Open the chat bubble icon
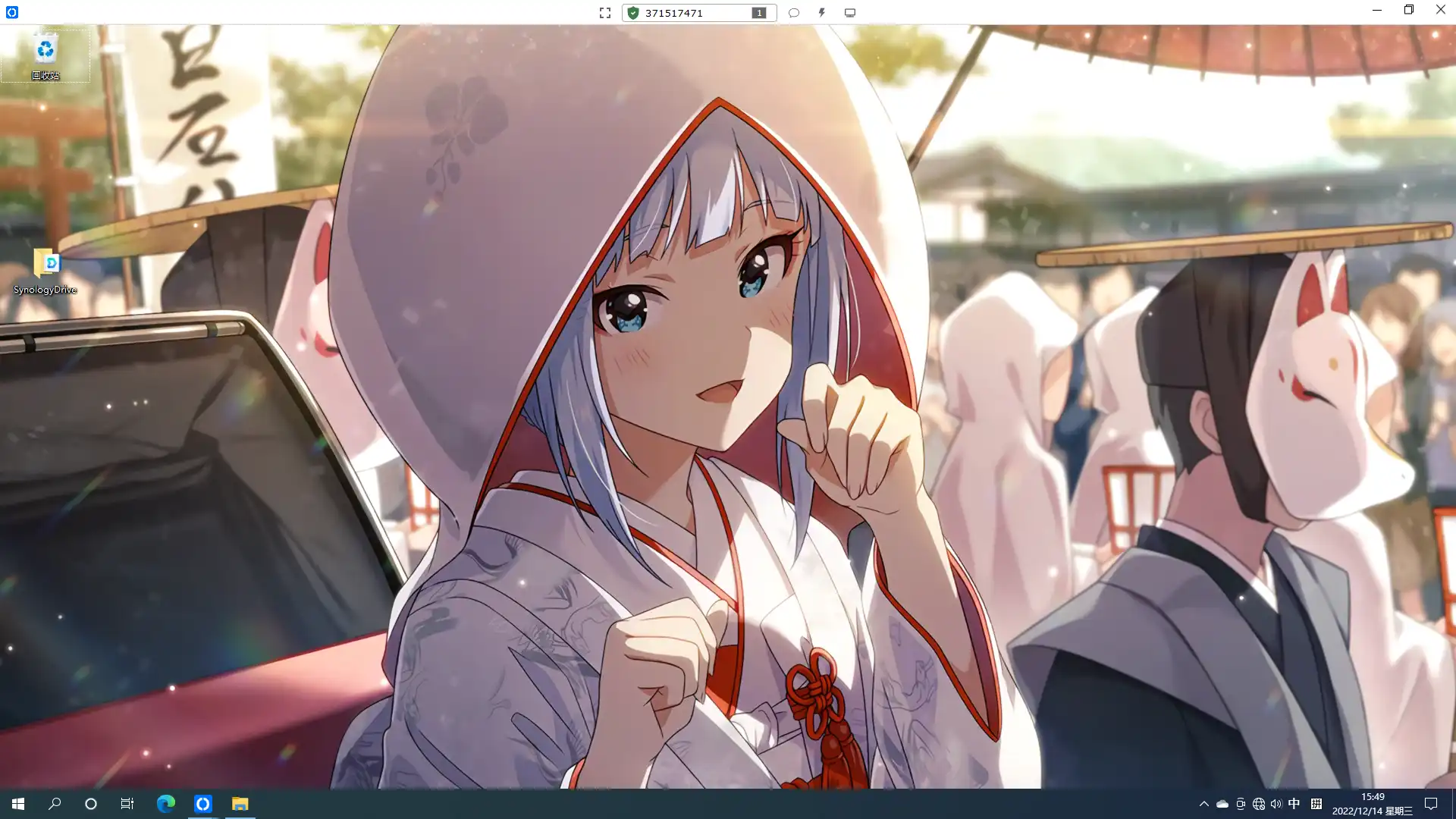This screenshot has width=1456, height=819. point(794,13)
